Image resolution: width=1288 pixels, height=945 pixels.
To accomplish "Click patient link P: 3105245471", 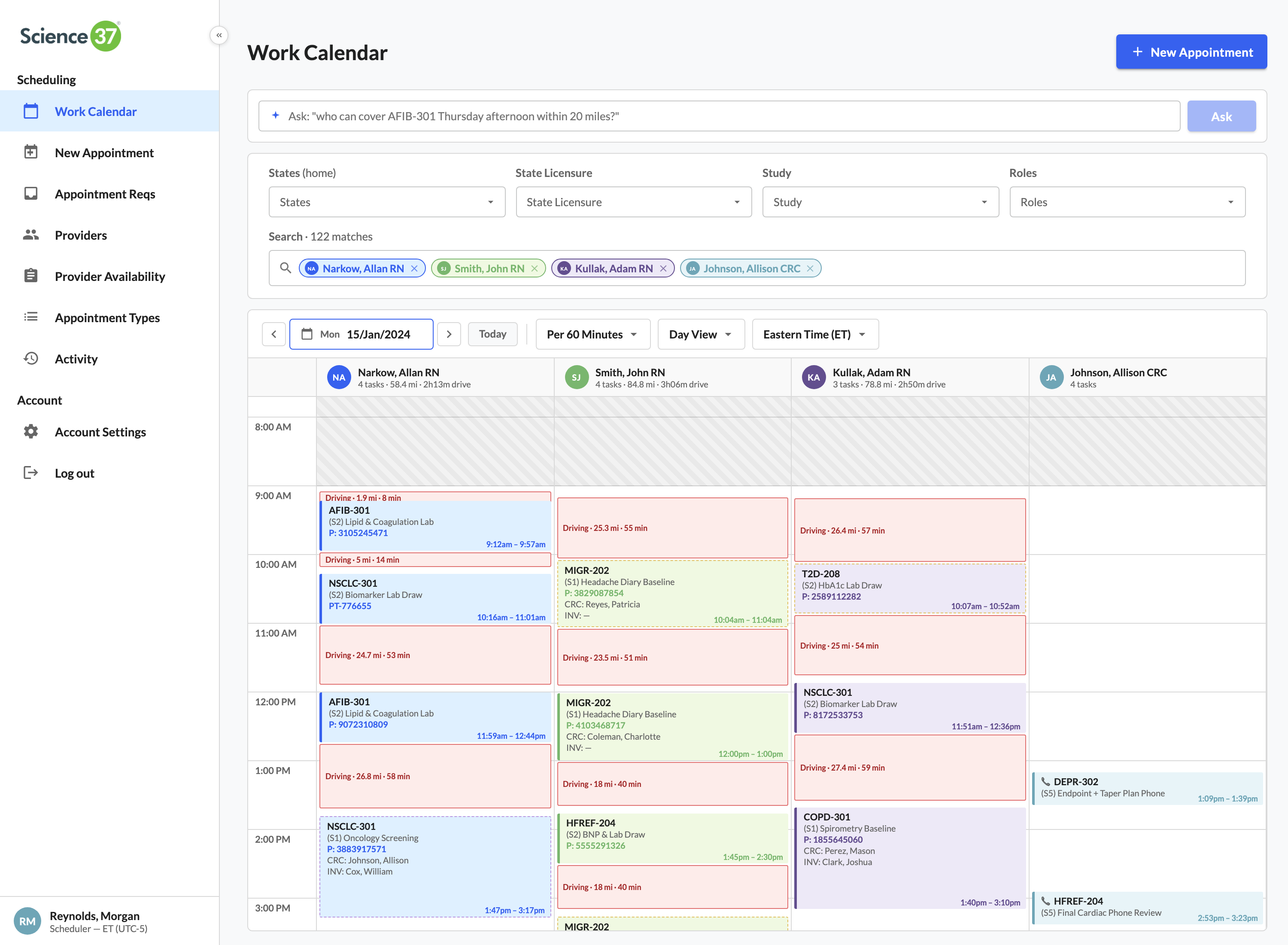I will point(358,533).
